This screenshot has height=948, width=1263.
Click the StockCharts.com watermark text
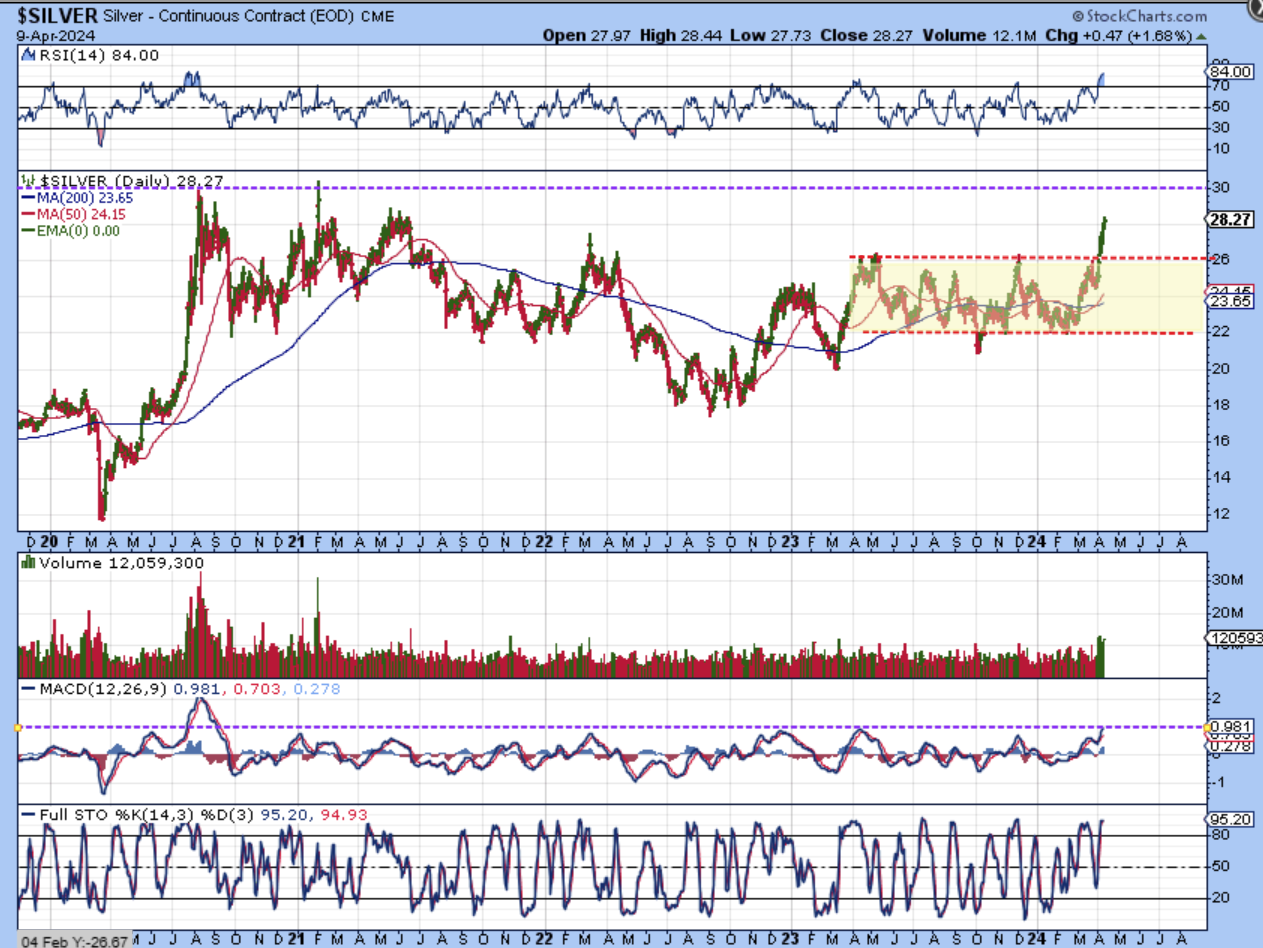click(x=1147, y=16)
